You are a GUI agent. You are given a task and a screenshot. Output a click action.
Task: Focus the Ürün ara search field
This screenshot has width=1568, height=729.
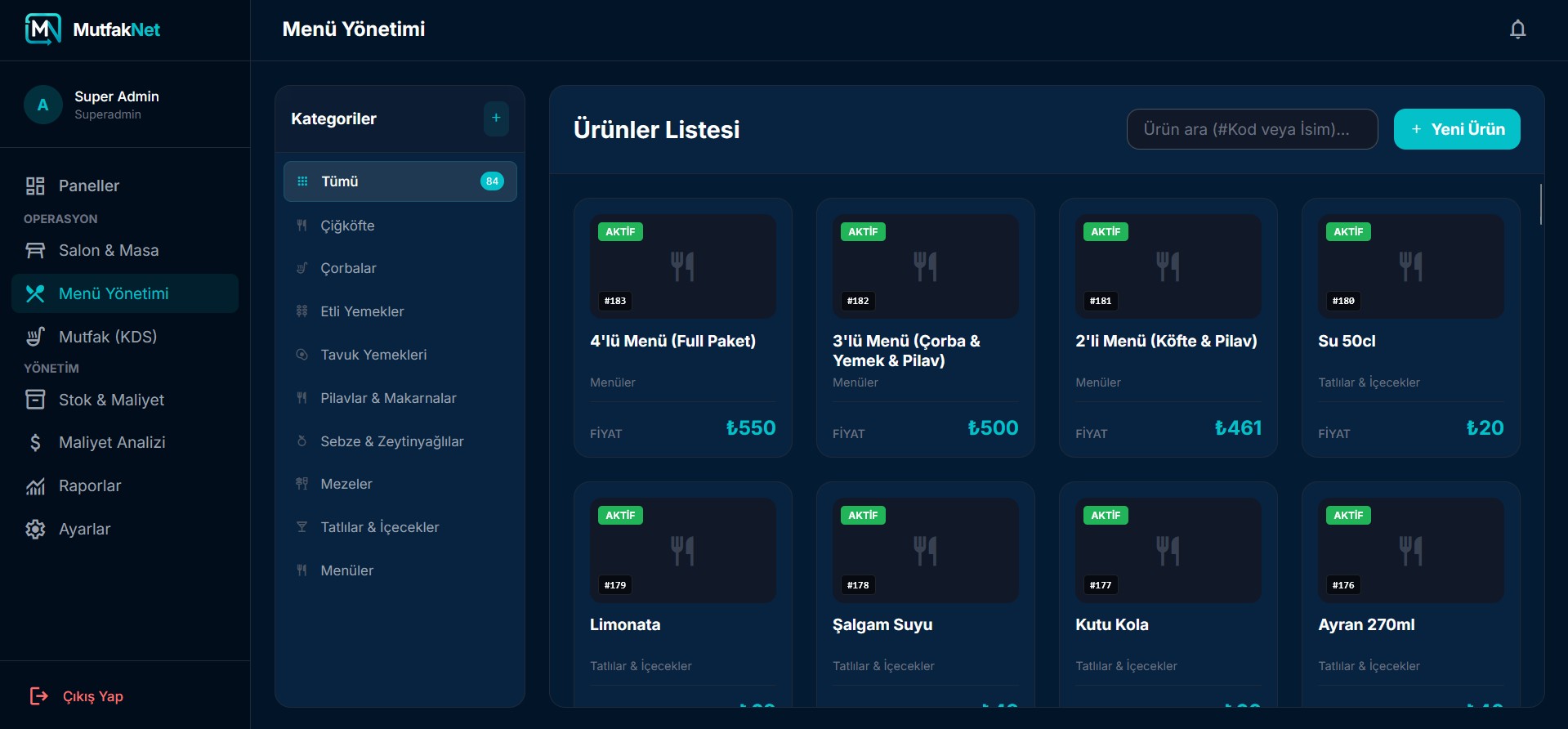pos(1252,129)
